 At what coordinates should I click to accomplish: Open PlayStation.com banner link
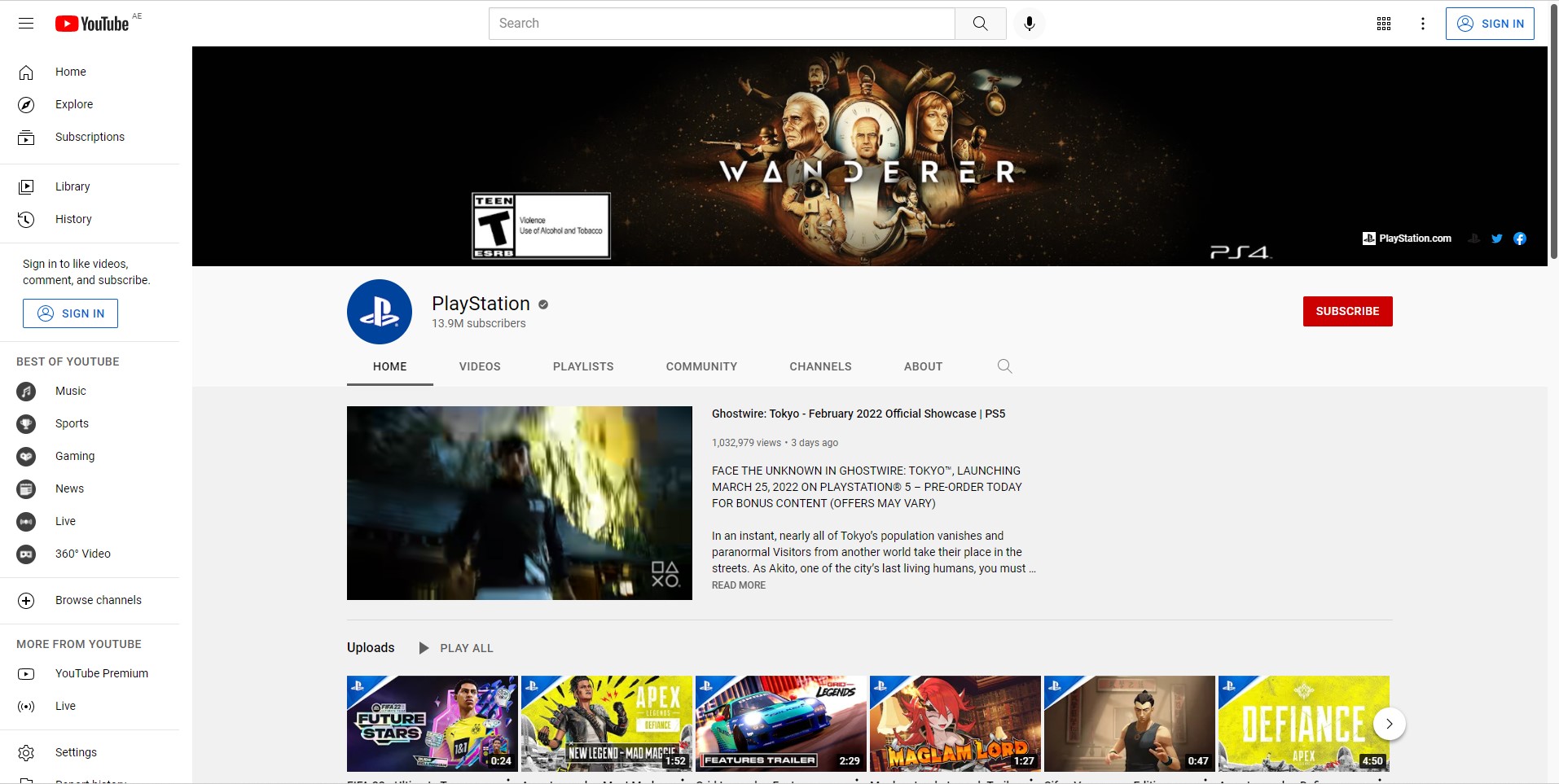tap(1407, 239)
